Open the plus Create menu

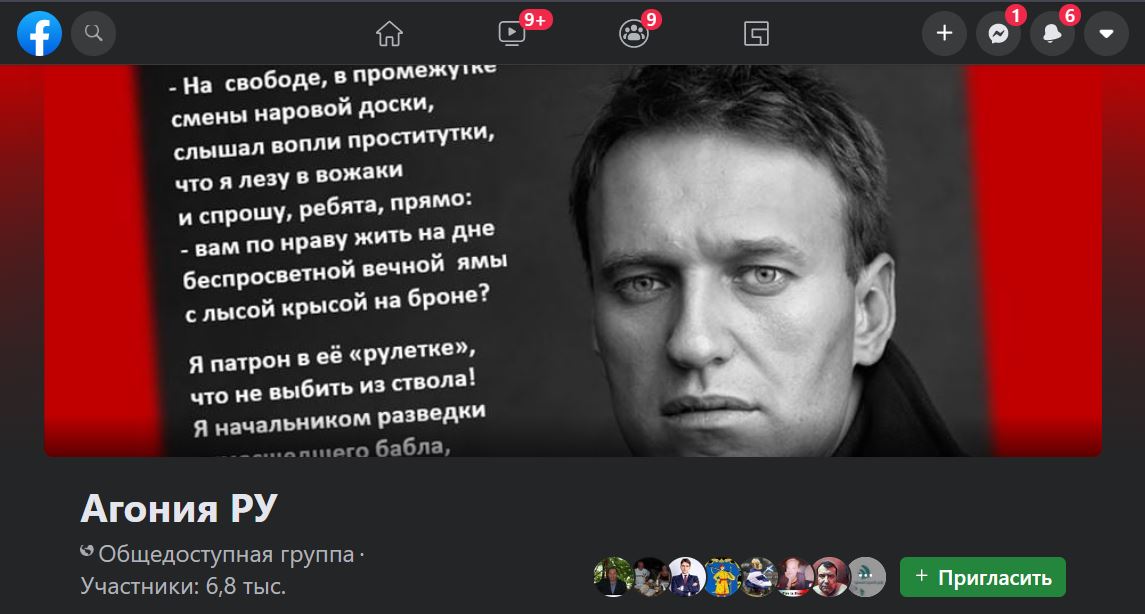[x=944, y=34]
